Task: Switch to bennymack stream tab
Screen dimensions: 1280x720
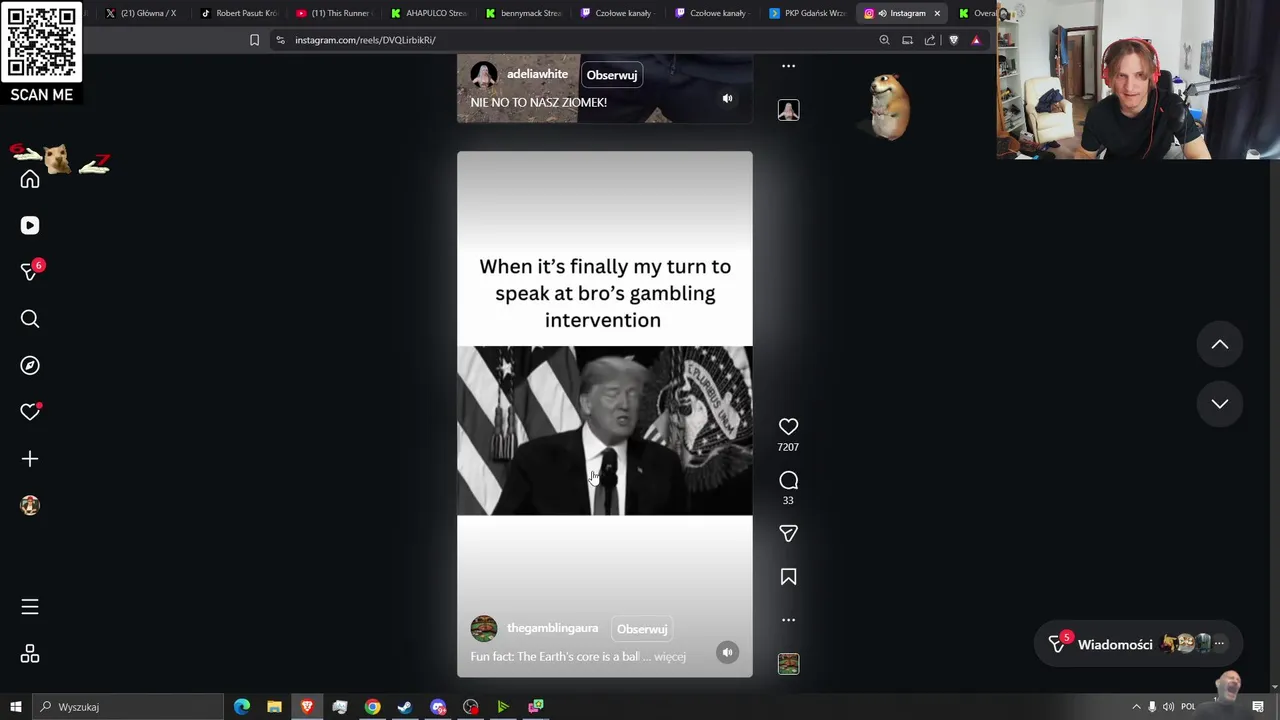Action: point(525,13)
